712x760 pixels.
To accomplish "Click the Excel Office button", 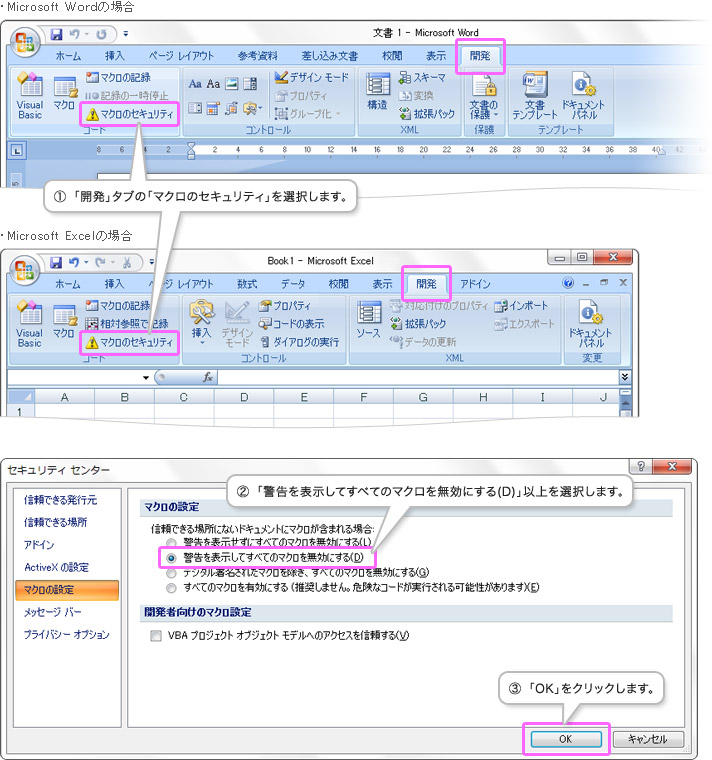I will click(x=26, y=270).
